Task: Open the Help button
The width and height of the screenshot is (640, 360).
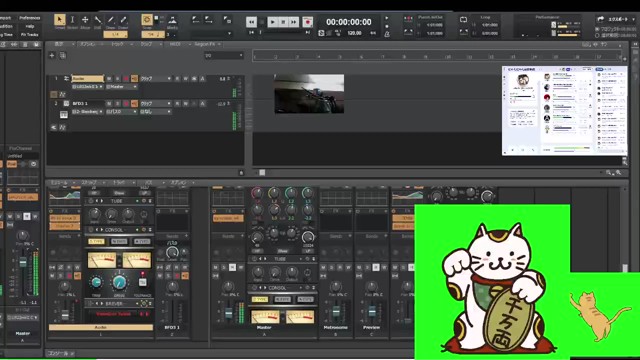Action: 30,27
